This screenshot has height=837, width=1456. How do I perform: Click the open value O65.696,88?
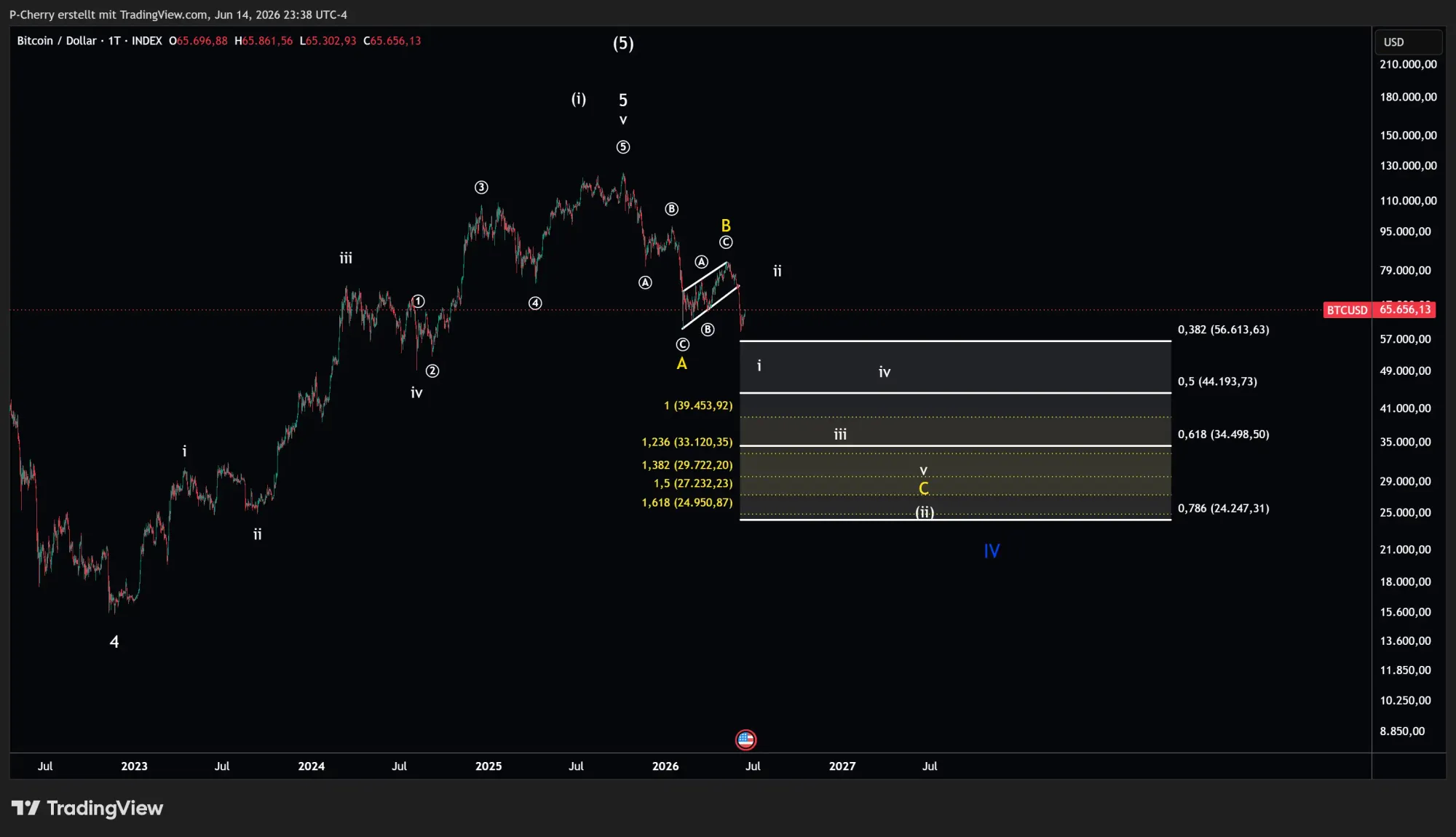(x=198, y=41)
